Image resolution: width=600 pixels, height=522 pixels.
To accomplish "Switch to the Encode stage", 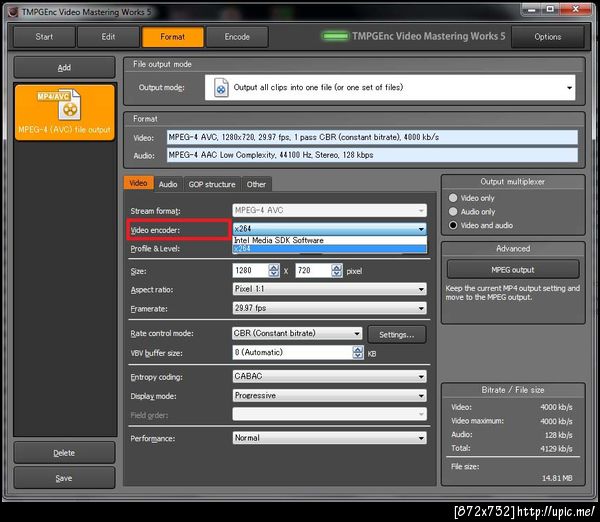I will (237, 37).
